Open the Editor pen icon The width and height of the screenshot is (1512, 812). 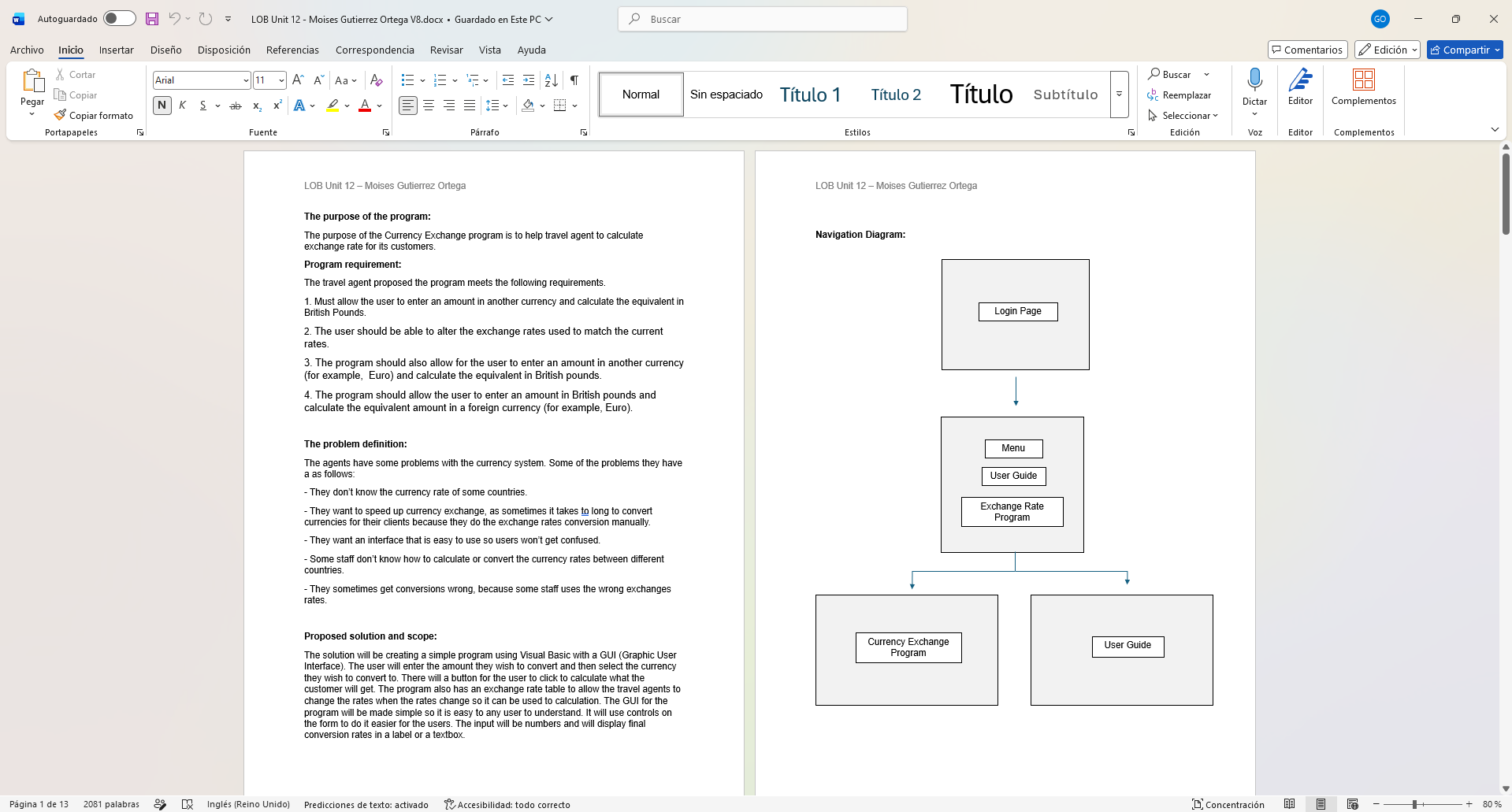(1300, 80)
